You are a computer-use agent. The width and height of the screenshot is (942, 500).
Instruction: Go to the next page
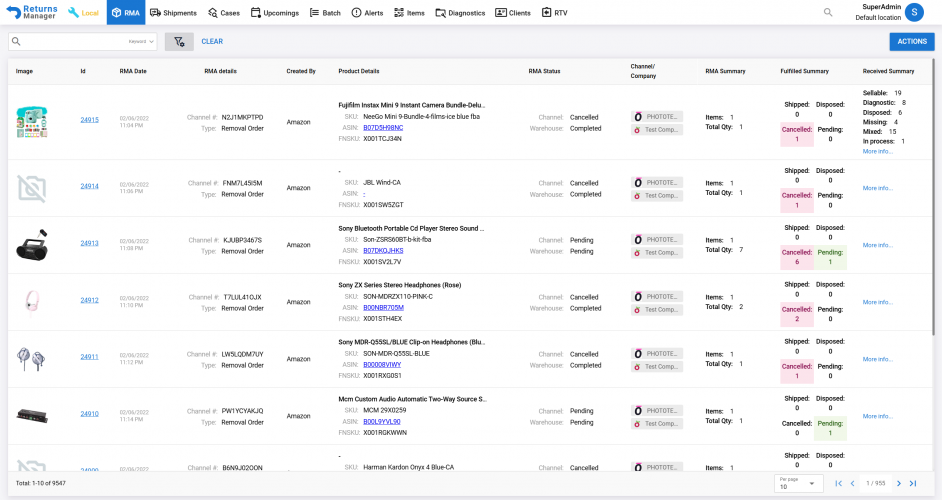(x=899, y=484)
